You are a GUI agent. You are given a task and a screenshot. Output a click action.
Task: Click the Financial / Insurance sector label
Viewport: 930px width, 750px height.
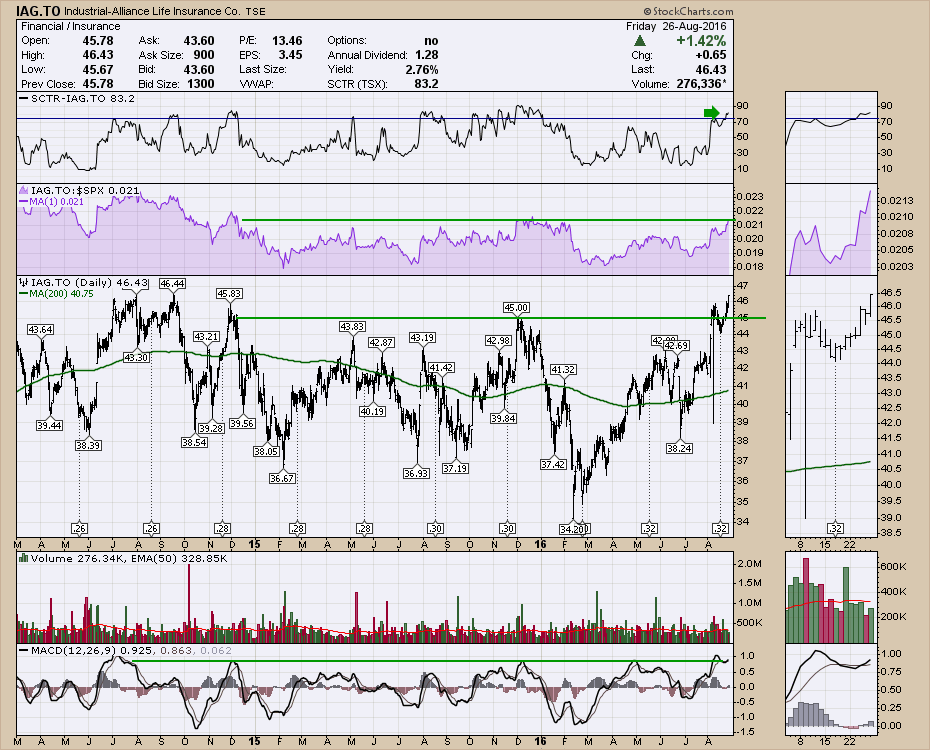coord(71,26)
